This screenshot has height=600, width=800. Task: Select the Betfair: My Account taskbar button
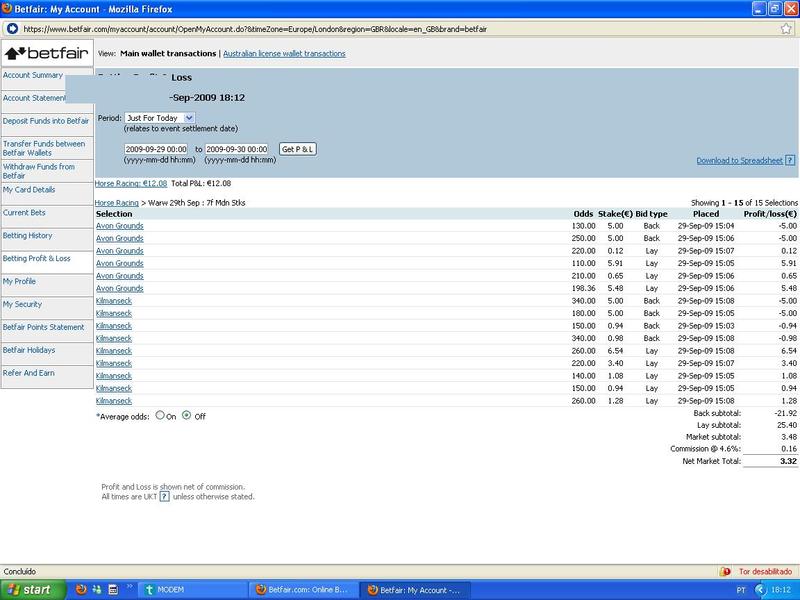pos(415,590)
